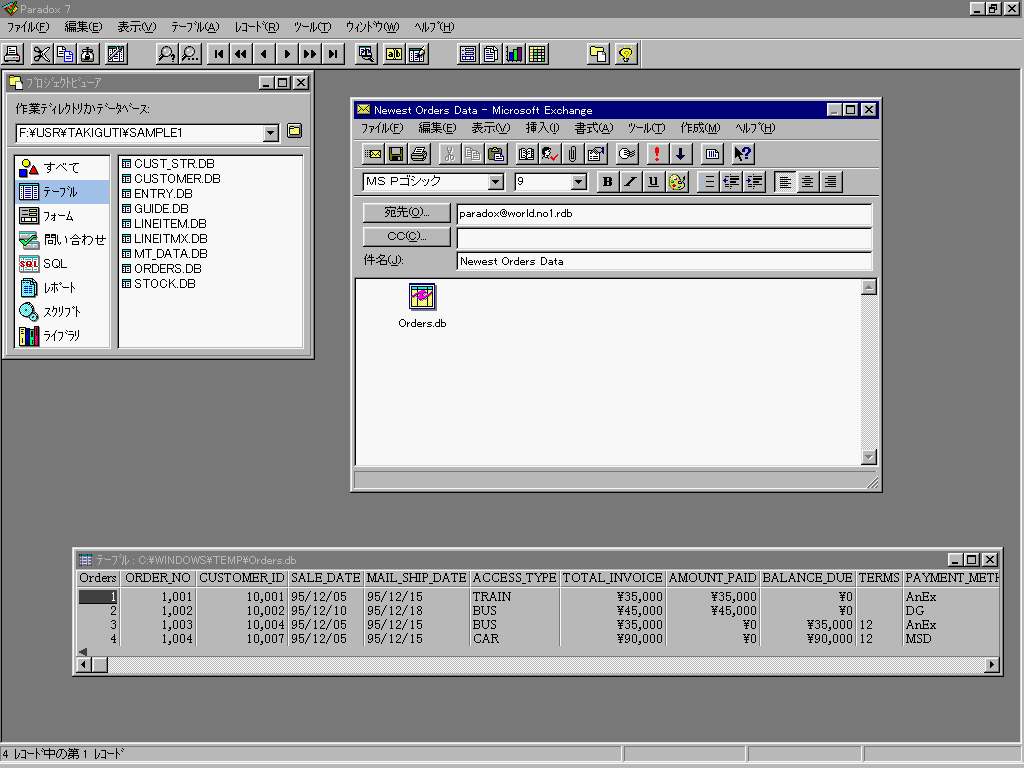Image resolution: width=1024 pixels, height=768 pixels.
Task: Toggle Italic formatting in message
Action: [x=630, y=182]
